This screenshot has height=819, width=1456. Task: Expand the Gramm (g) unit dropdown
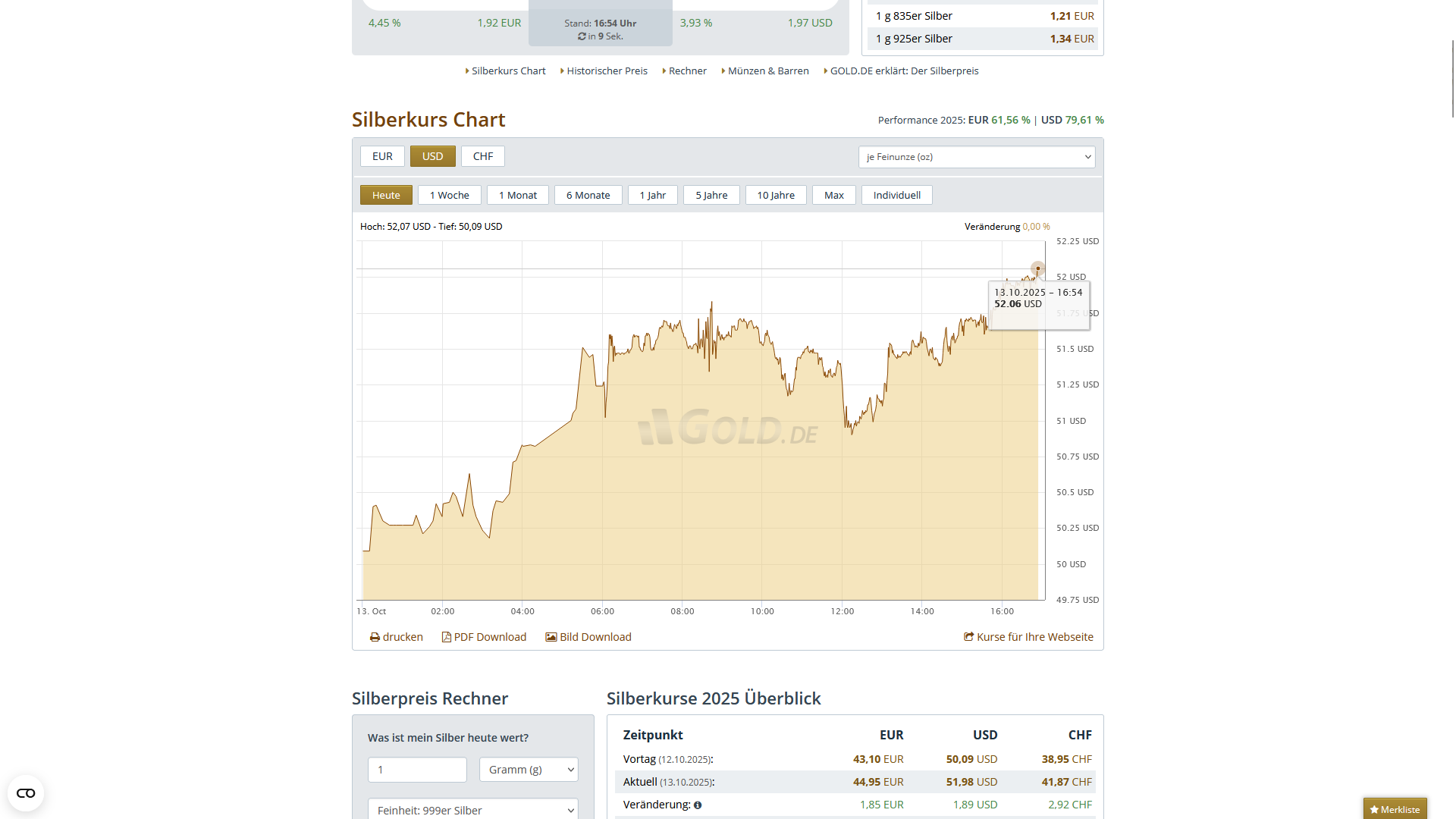(x=529, y=770)
